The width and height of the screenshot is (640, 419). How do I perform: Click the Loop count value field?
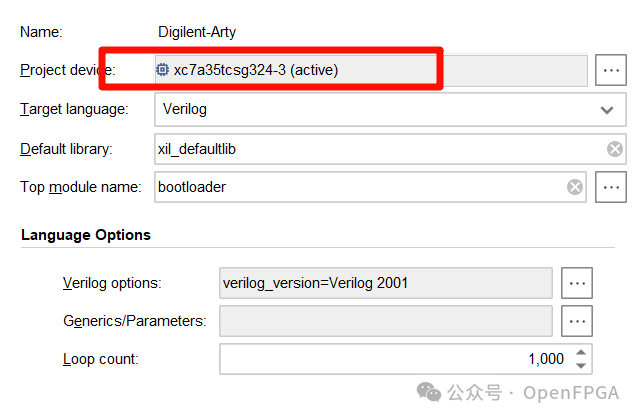(x=406, y=359)
